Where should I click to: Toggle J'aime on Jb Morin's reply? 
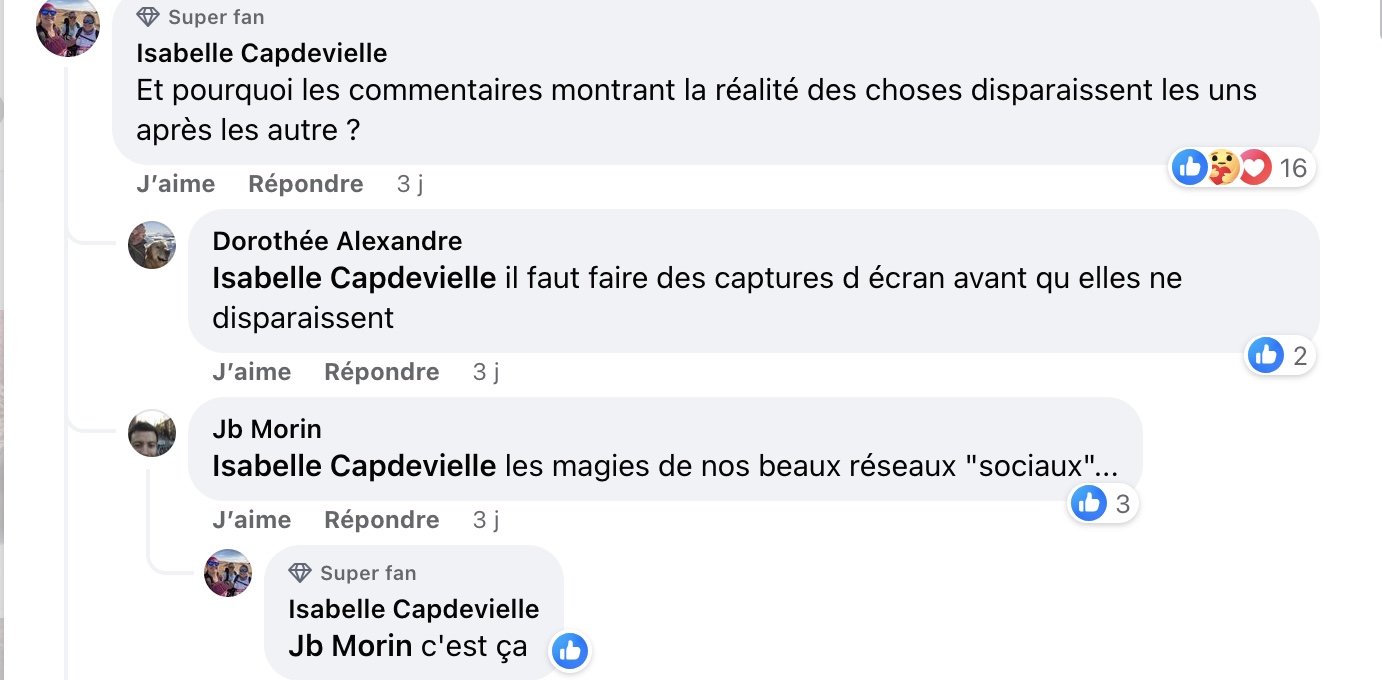(x=251, y=520)
